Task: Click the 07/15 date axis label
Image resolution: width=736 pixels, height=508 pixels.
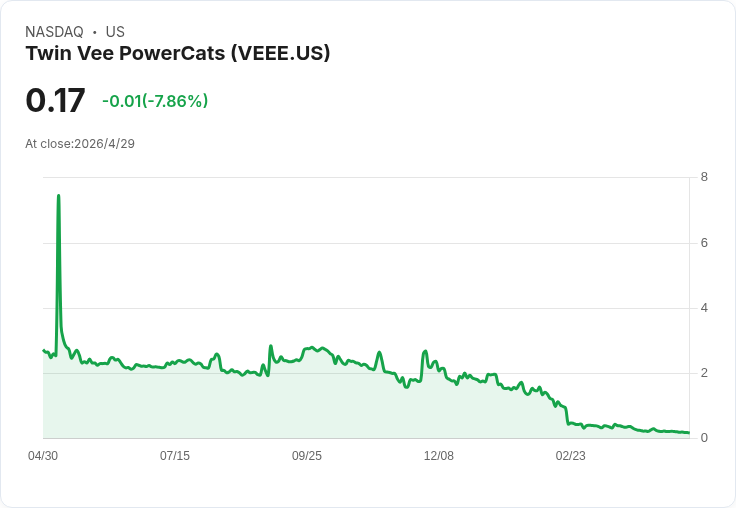Action: click(x=175, y=456)
